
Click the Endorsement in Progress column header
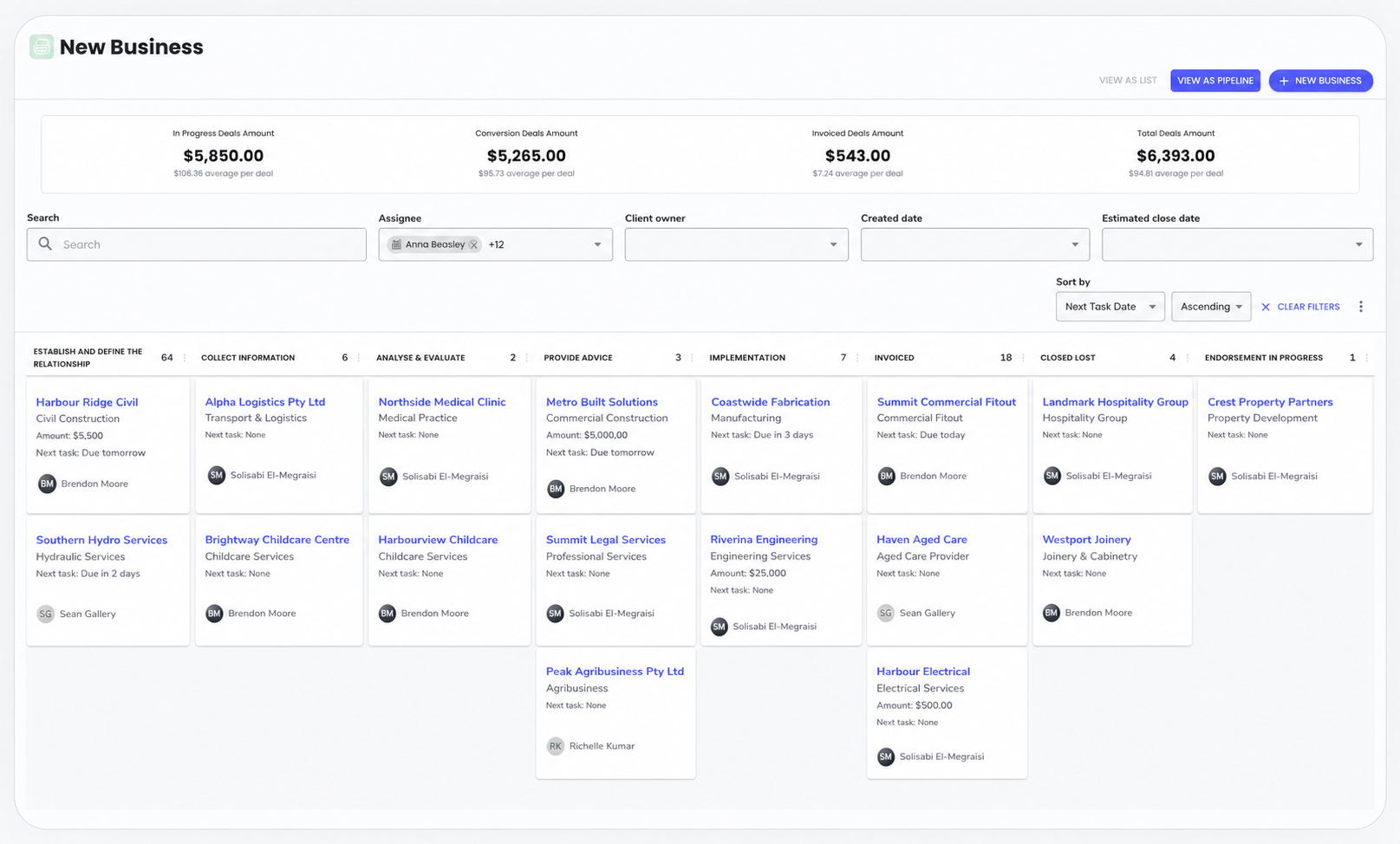(1263, 358)
